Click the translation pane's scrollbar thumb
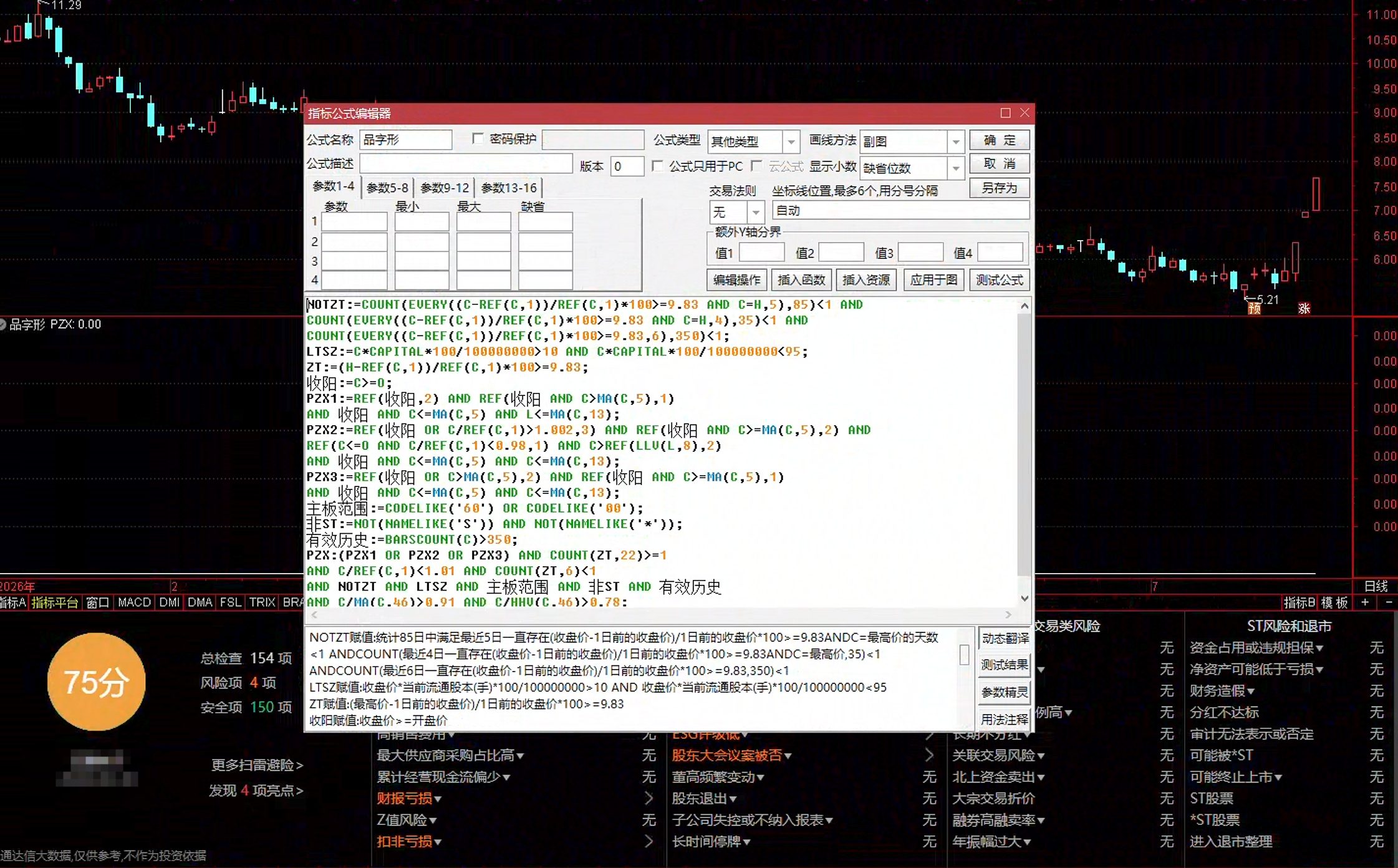Screen dimensions: 1398x868 [x=965, y=655]
